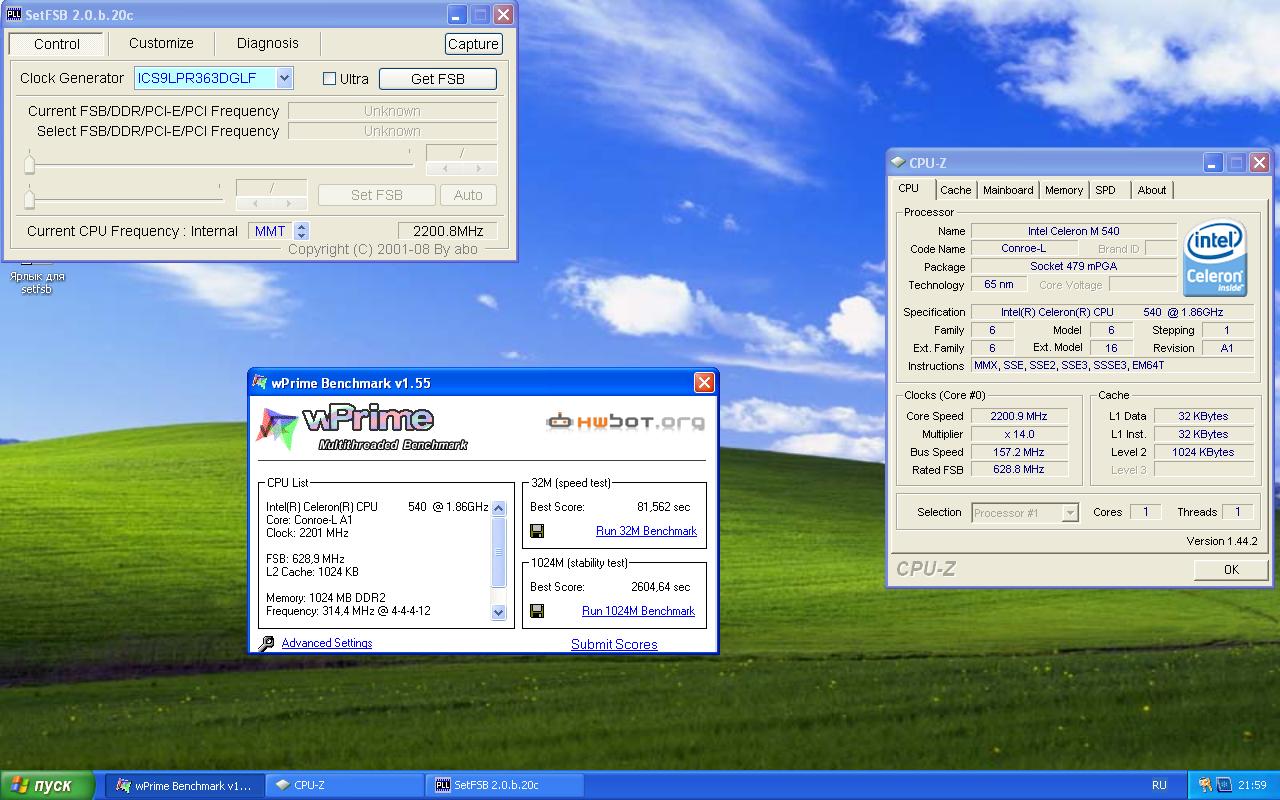Click the Run 32M Benchmark link
The image size is (1280, 800).
click(x=646, y=531)
